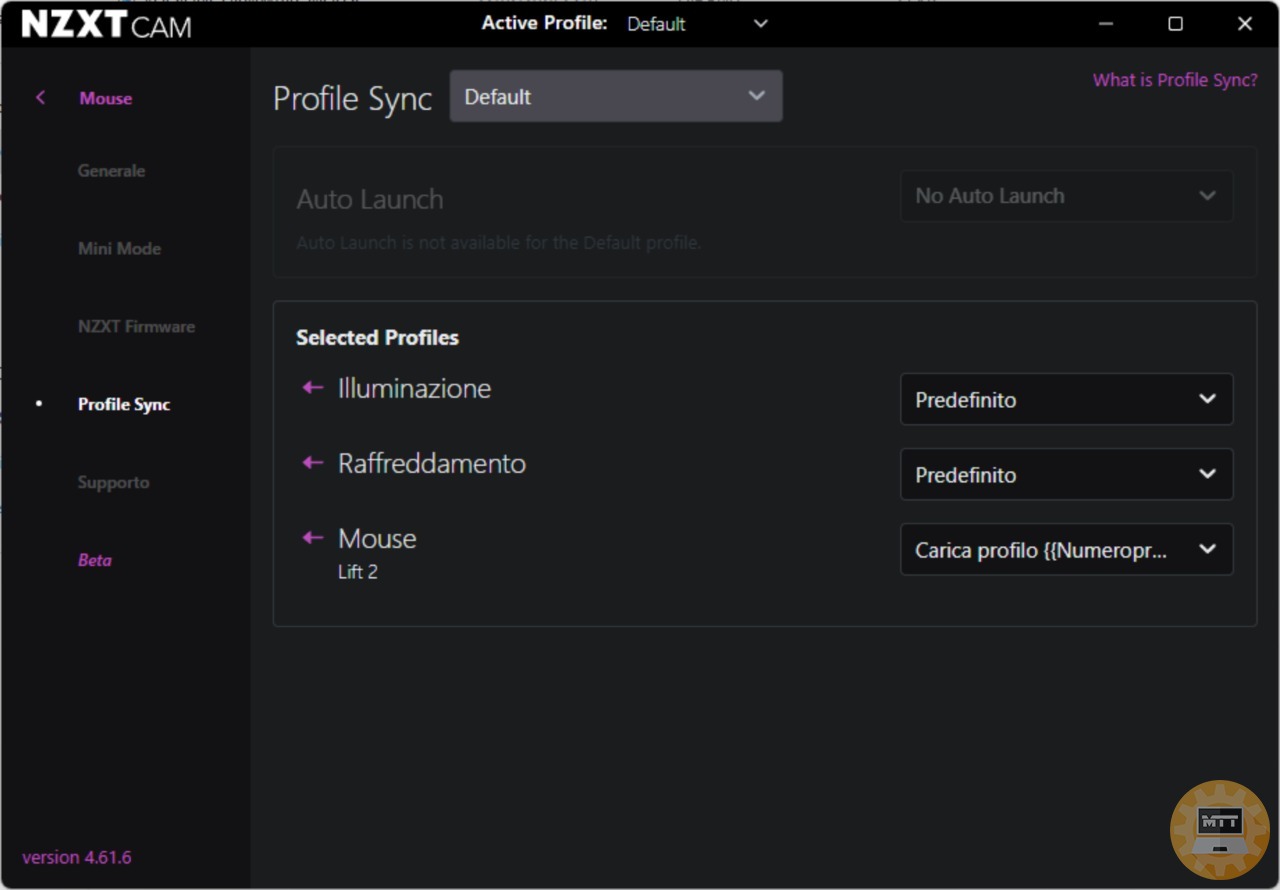Open the Mouse Carica profilo dropdown

click(x=1066, y=550)
